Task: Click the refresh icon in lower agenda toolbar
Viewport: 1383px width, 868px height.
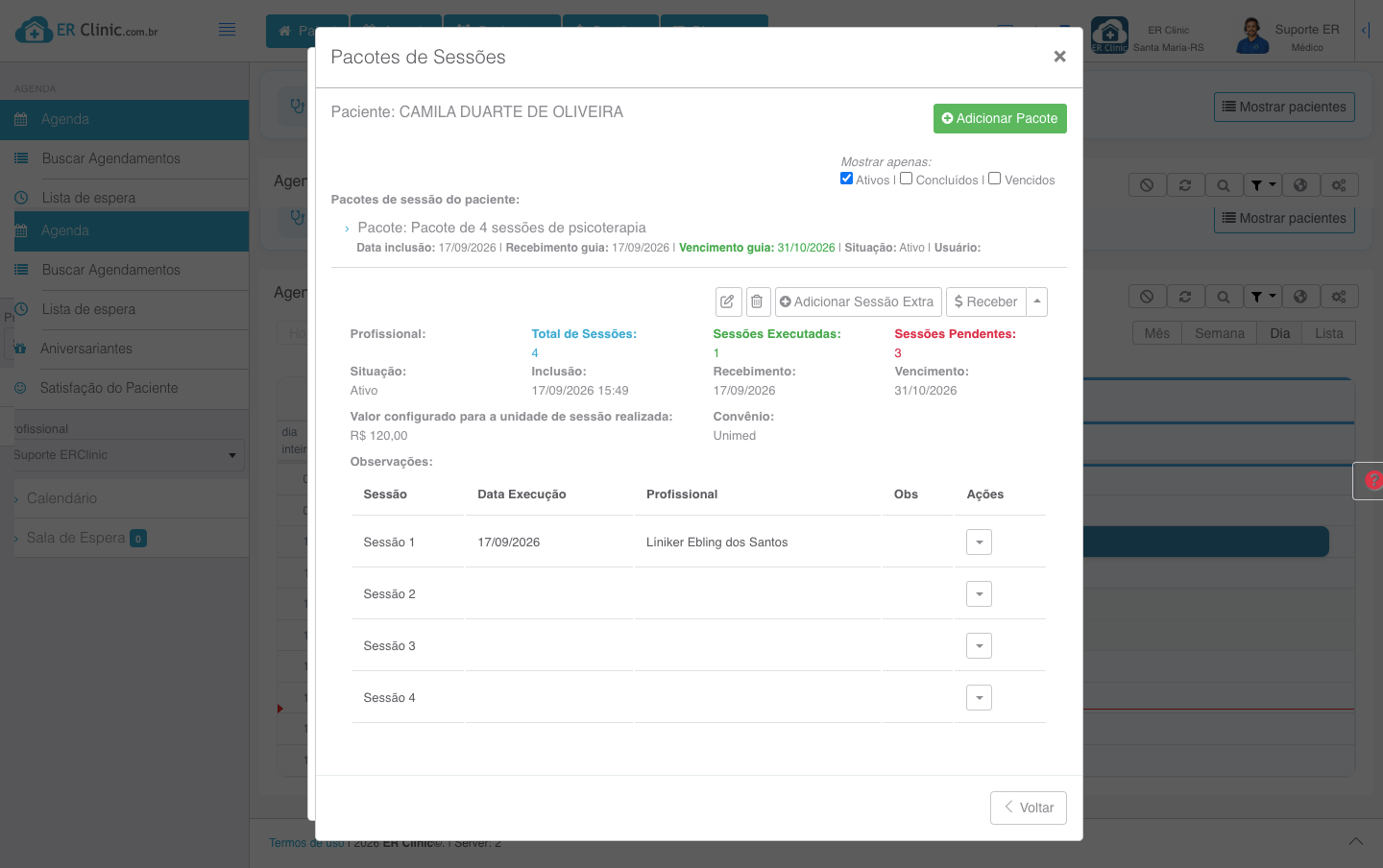Action: click(x=1185, y=297)
